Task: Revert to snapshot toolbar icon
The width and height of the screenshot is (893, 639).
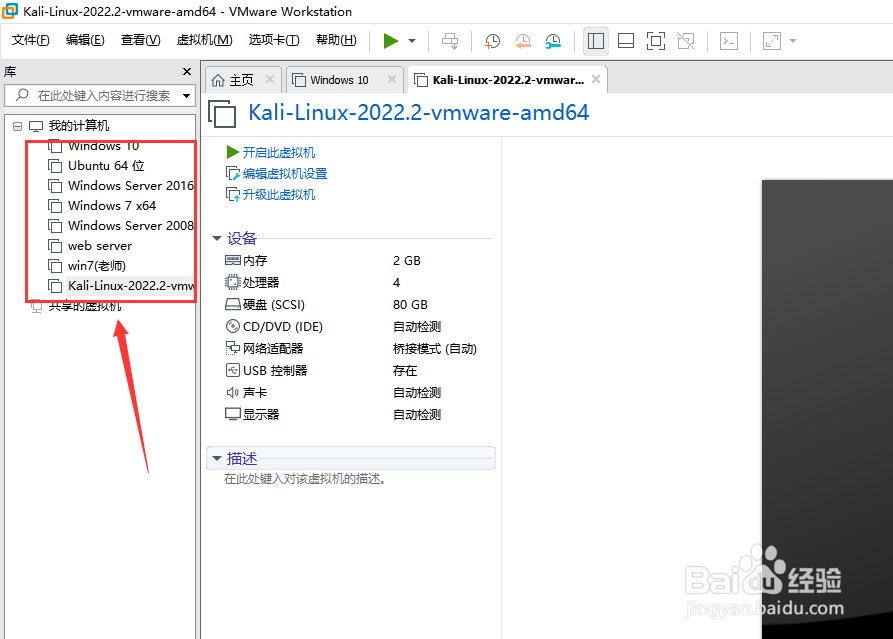Action: 523,41
